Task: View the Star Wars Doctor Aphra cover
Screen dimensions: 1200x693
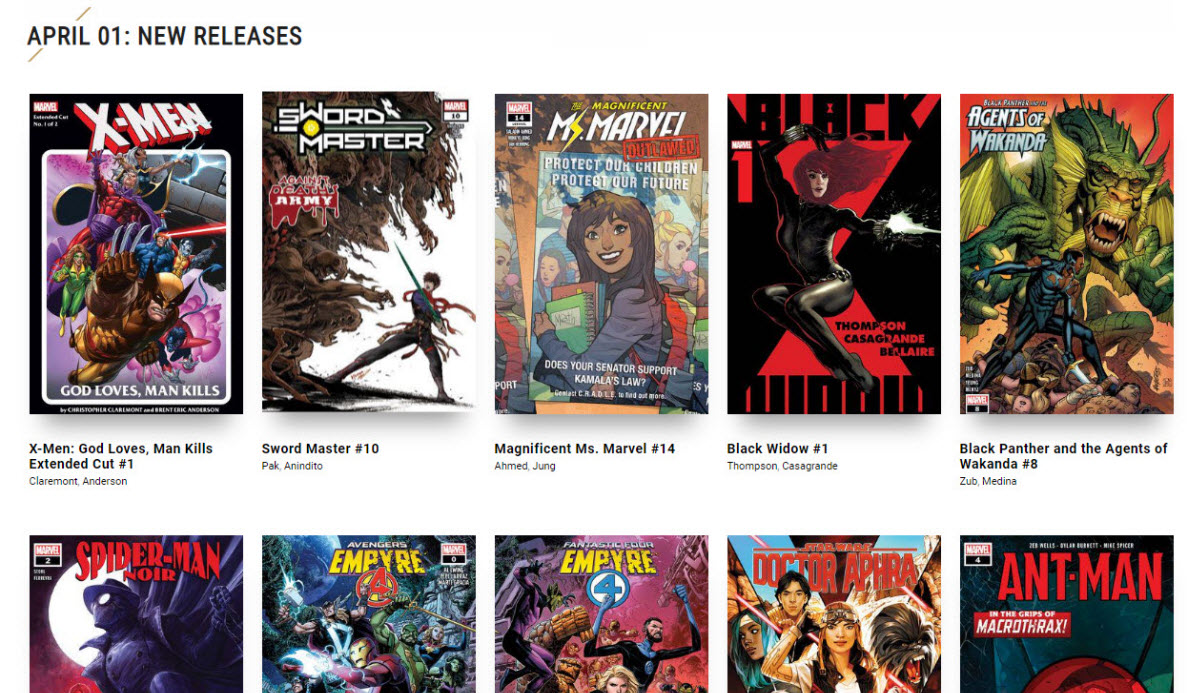Action: [834, 614]
